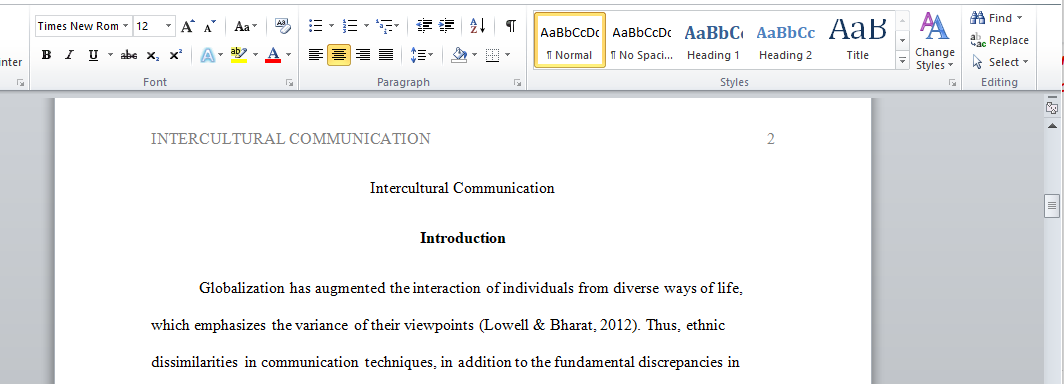The height and width of the screenshot is (384, 1064).
Task: Select the Normal style
Action: 569,41
